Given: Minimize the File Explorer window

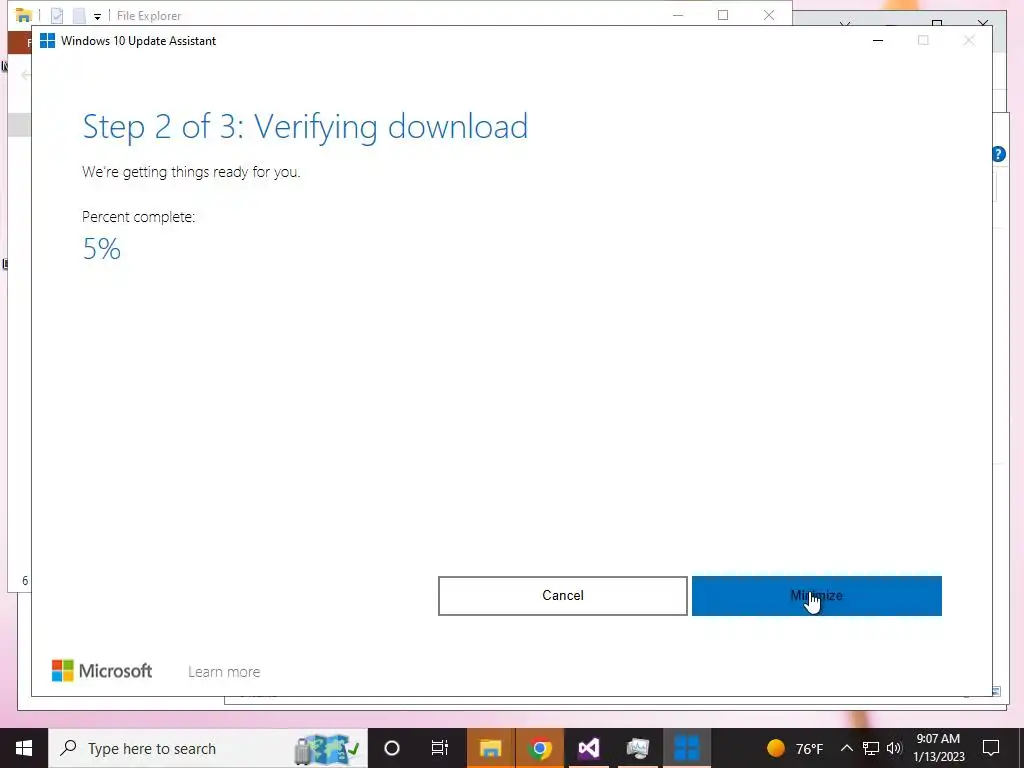Looking at the screenshot, I should (678, 14).
